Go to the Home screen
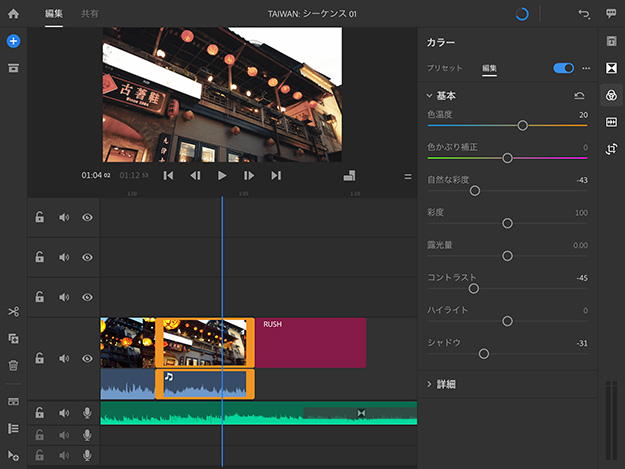Viewport: 625px width, 469px height. tap(13, 14)
